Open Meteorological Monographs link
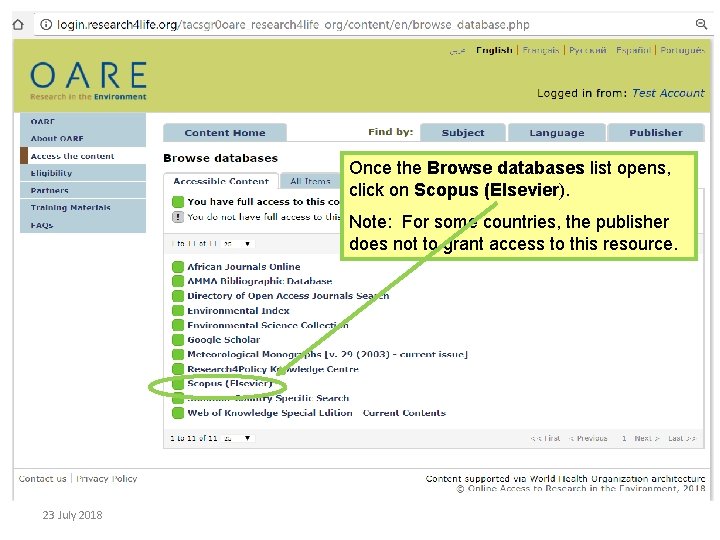Image resolution: width=720 pixels, height=540 pixels. point(327,354)
